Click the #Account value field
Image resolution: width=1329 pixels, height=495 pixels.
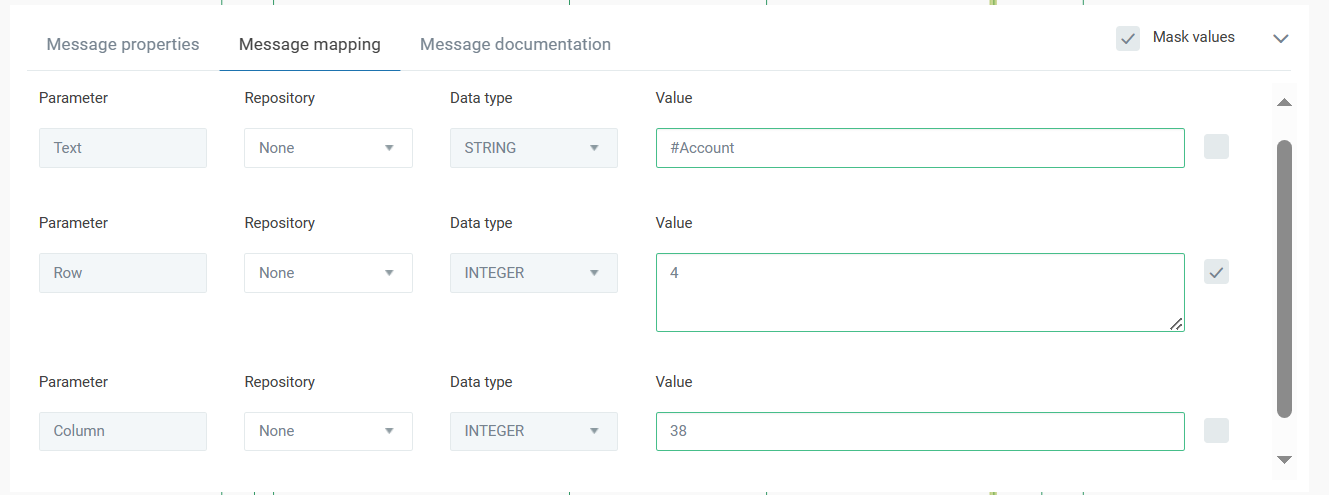pos(919,148)
